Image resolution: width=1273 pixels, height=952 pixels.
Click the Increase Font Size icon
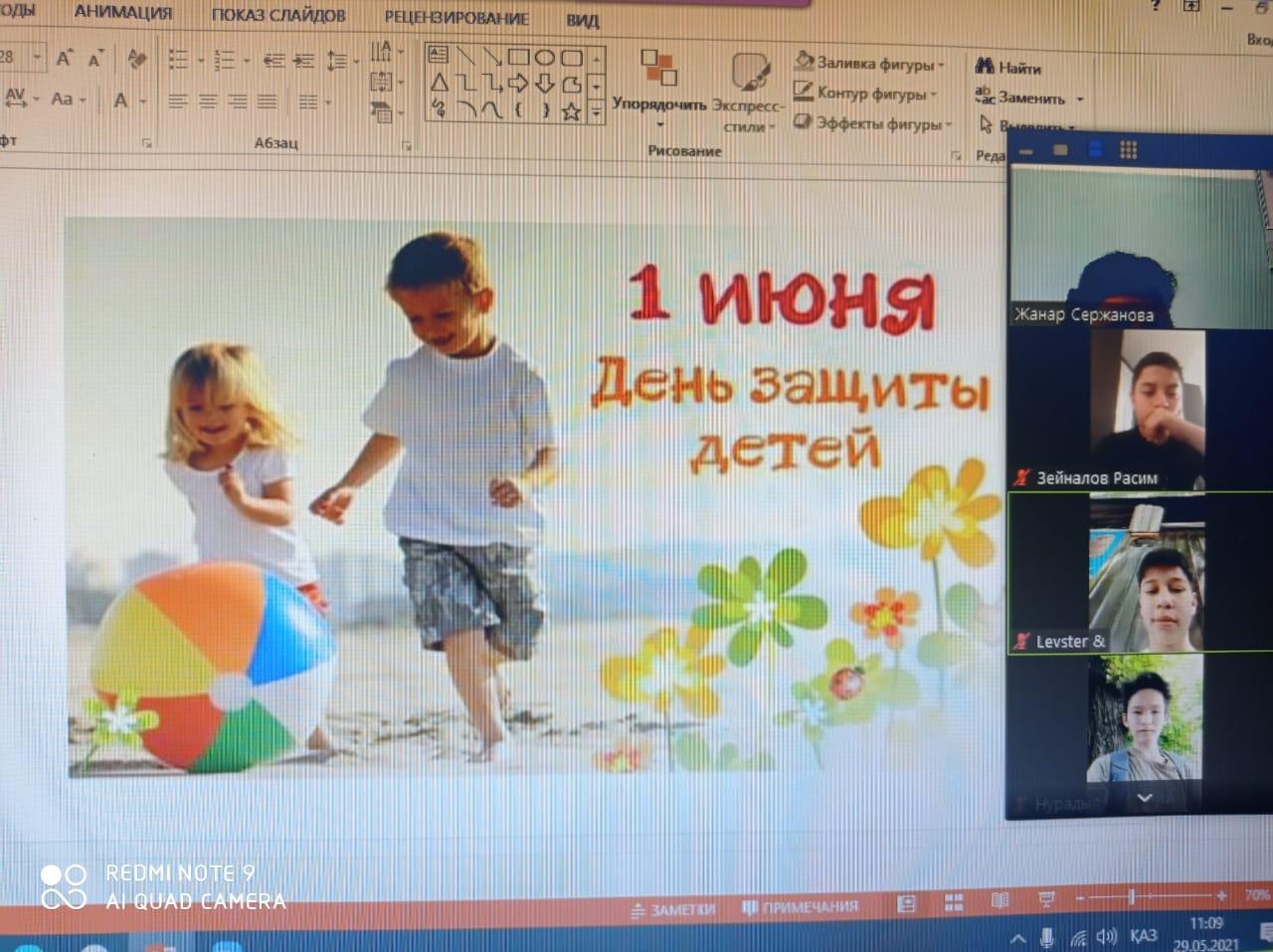(x=65, y=59)
